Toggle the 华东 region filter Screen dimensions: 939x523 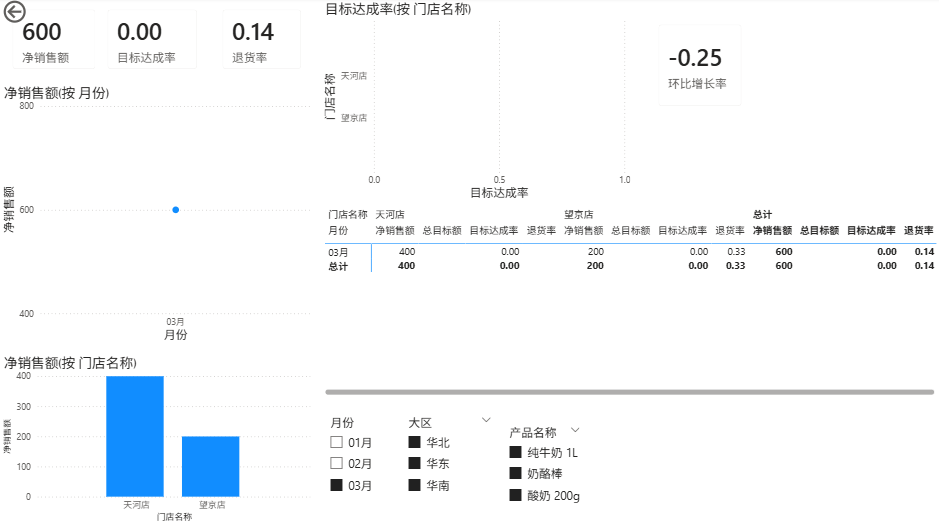tap(414, 464)
